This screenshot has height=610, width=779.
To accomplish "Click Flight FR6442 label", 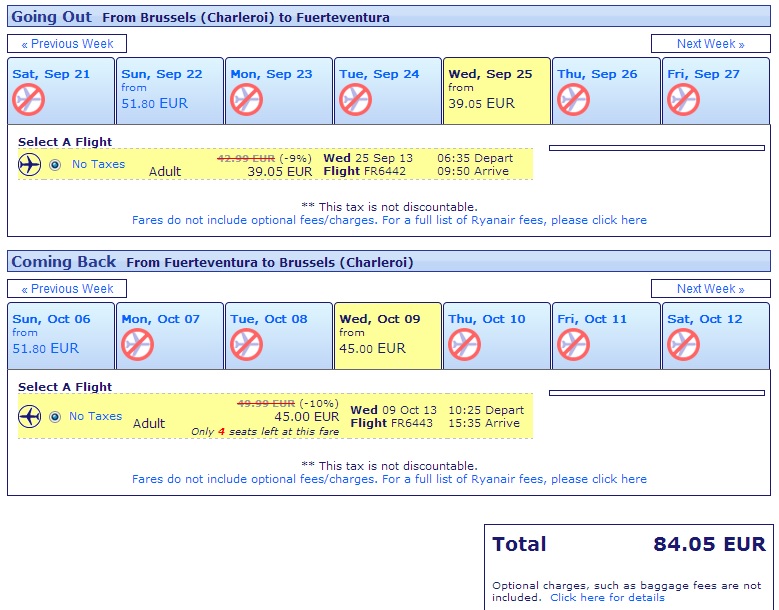I will click(365, 171).
